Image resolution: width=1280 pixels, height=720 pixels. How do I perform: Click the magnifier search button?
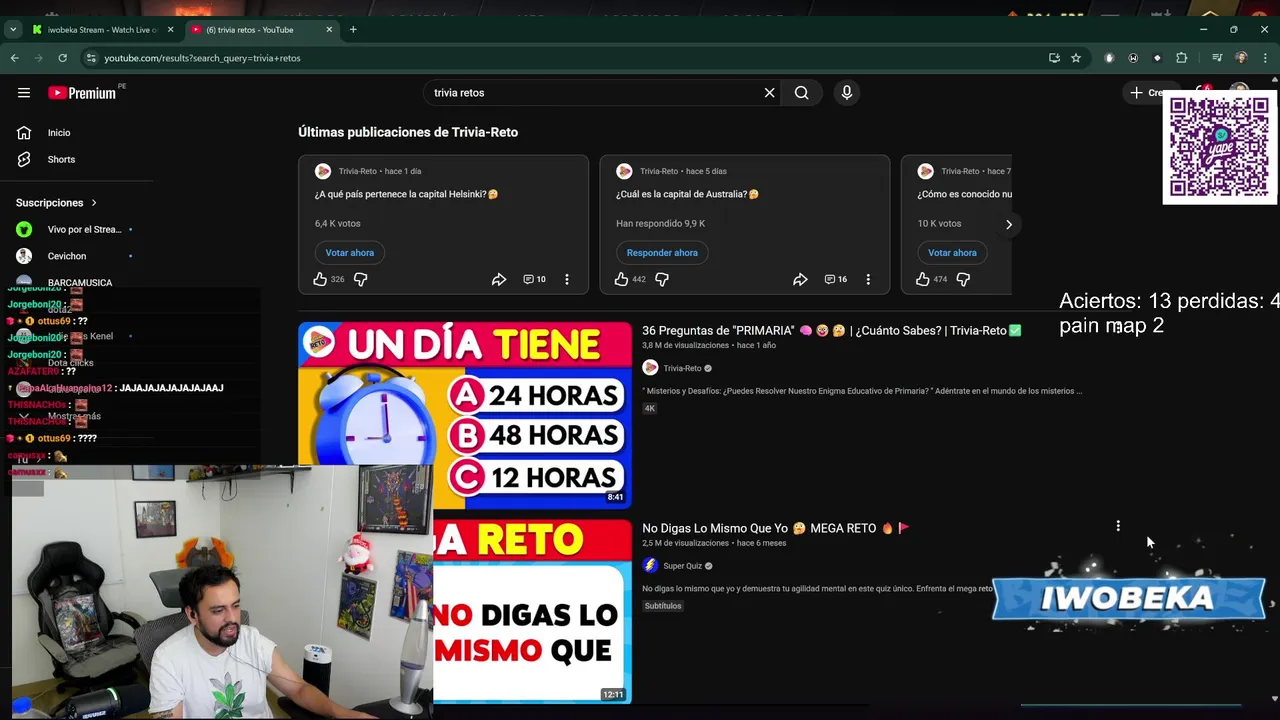[801, 93]
